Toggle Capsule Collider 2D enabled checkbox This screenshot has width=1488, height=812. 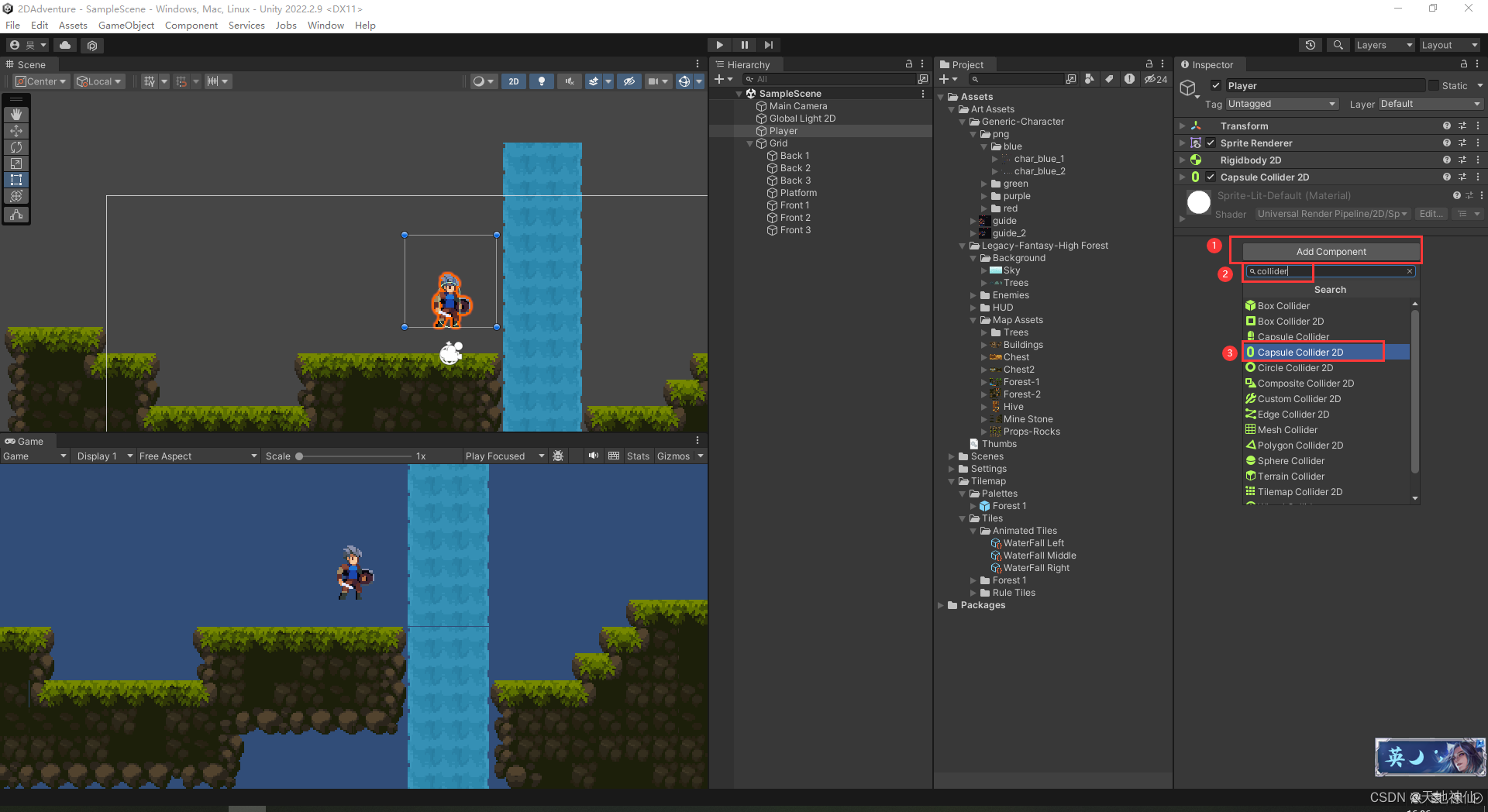tap(1211, 177)
